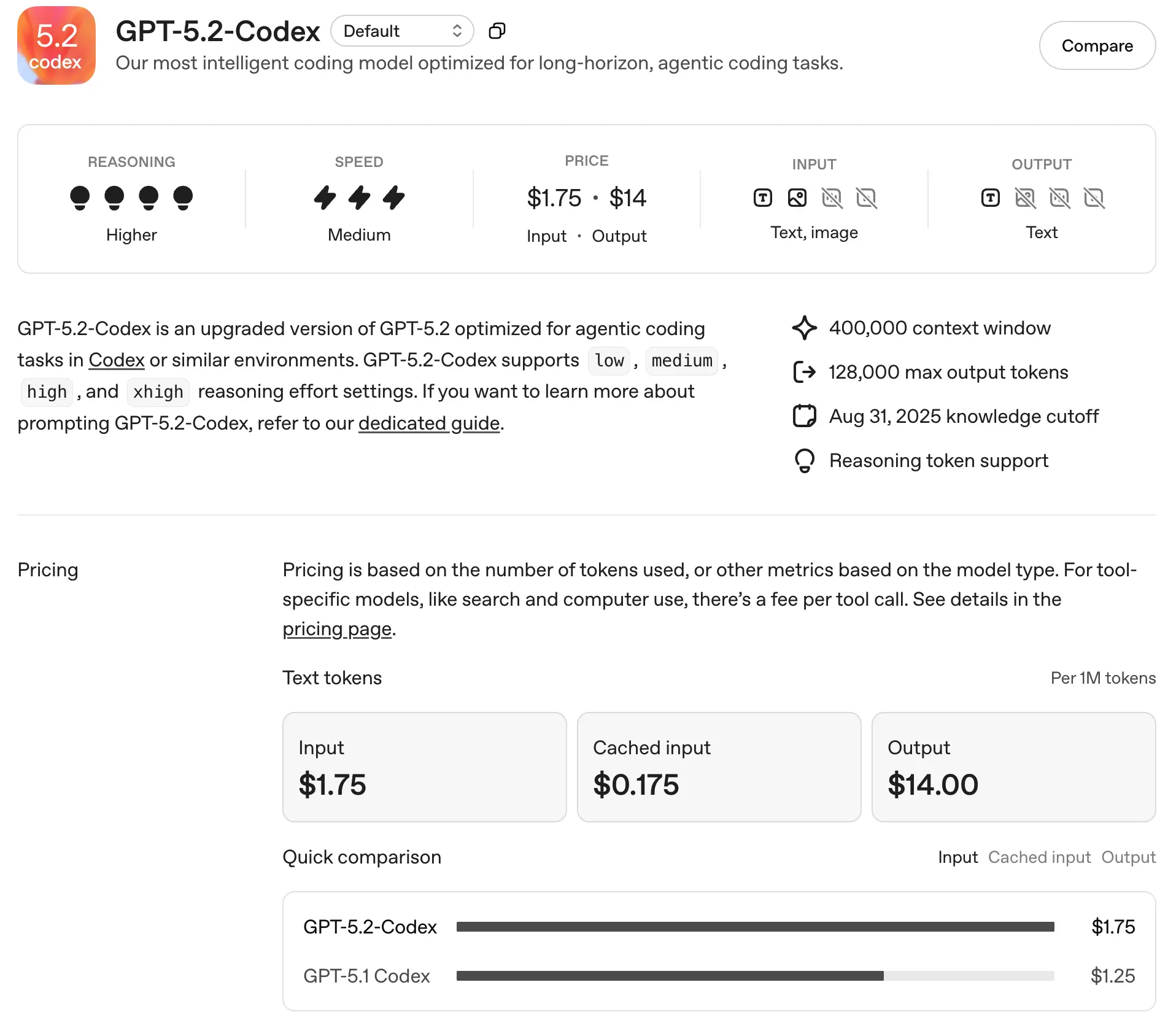The image size is (1176, 1020).
Task: Click the max output tokens arrow icon
Action: click(x=804, y=372)
